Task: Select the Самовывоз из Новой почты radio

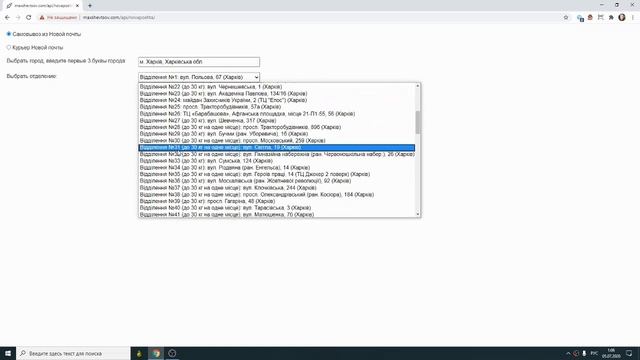Action: pos(9,34)
